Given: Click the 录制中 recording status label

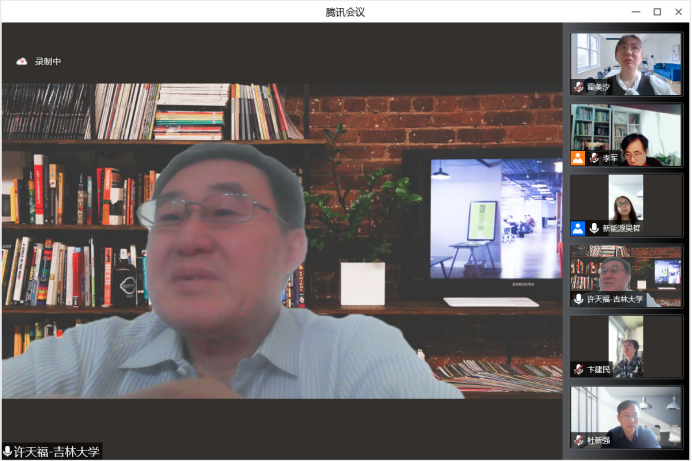Looking at the screenshot, I should [48, 62].
